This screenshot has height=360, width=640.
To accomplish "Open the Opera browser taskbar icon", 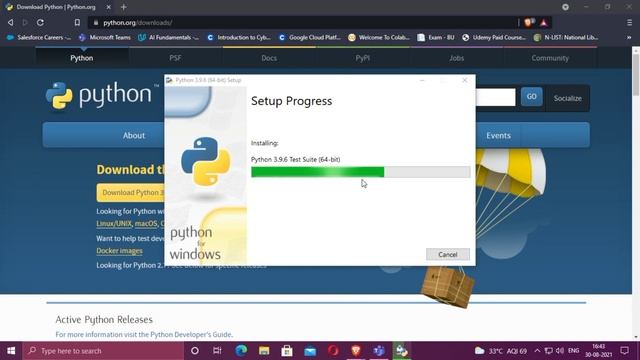I will point(333,351).
